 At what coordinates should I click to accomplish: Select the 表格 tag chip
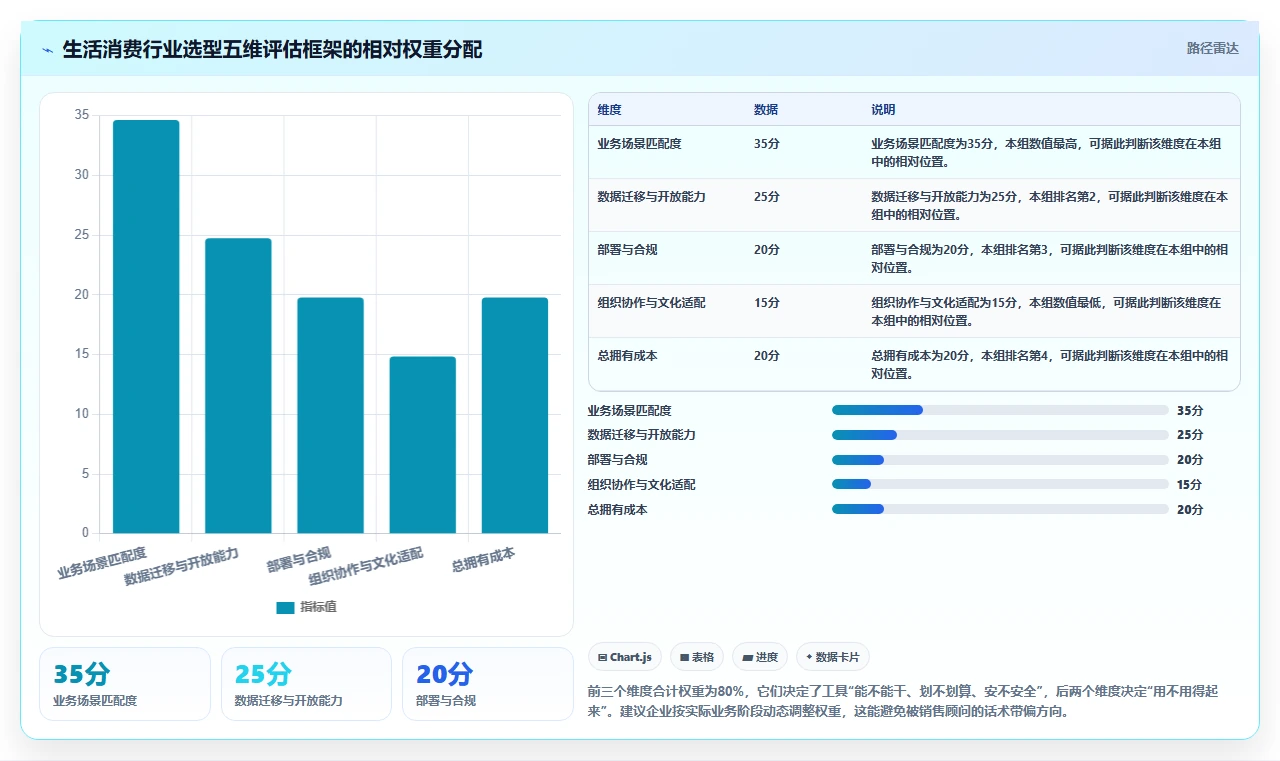[697, 657]
